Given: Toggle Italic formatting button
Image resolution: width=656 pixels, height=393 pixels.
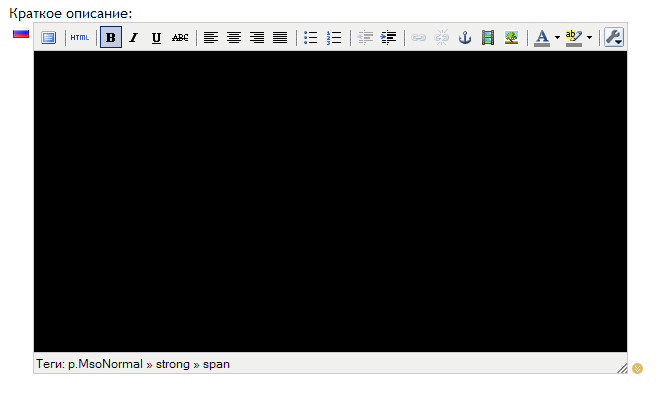Looking at the screenshot, I should [133, 37].
